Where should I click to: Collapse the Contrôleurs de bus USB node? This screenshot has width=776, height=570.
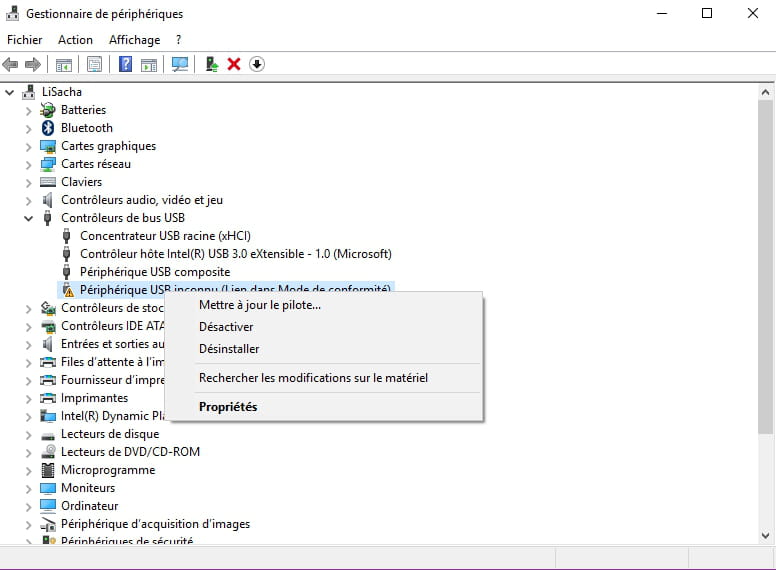pos(29,218)
